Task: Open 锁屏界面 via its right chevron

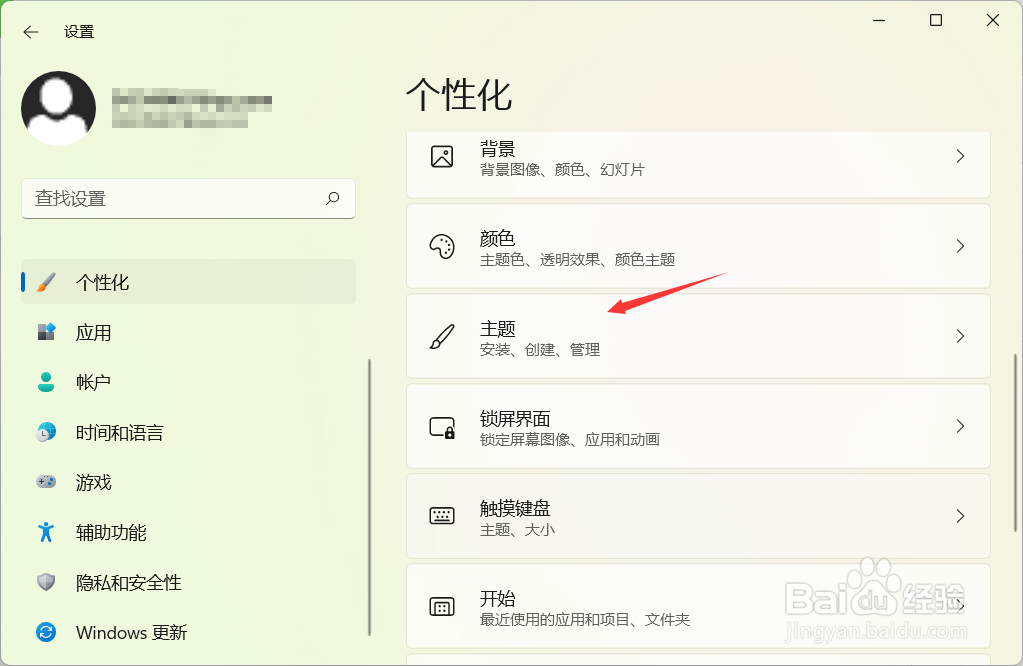Action: tap(959, 426)
